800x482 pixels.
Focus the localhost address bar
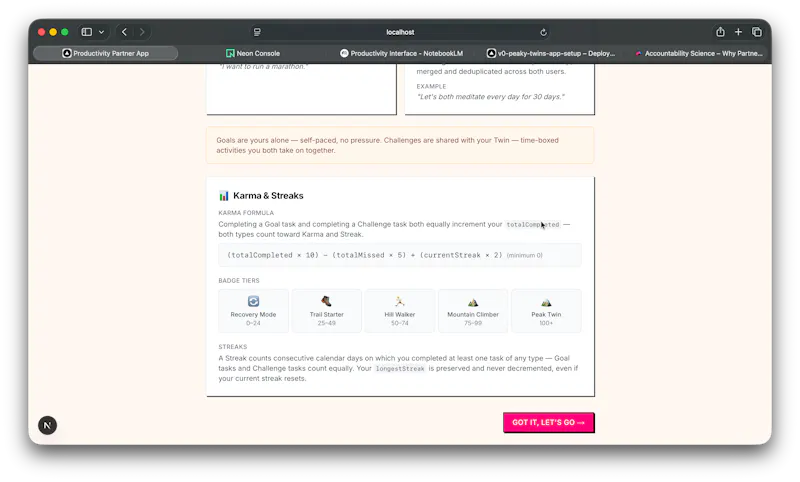tap(400, 32)
